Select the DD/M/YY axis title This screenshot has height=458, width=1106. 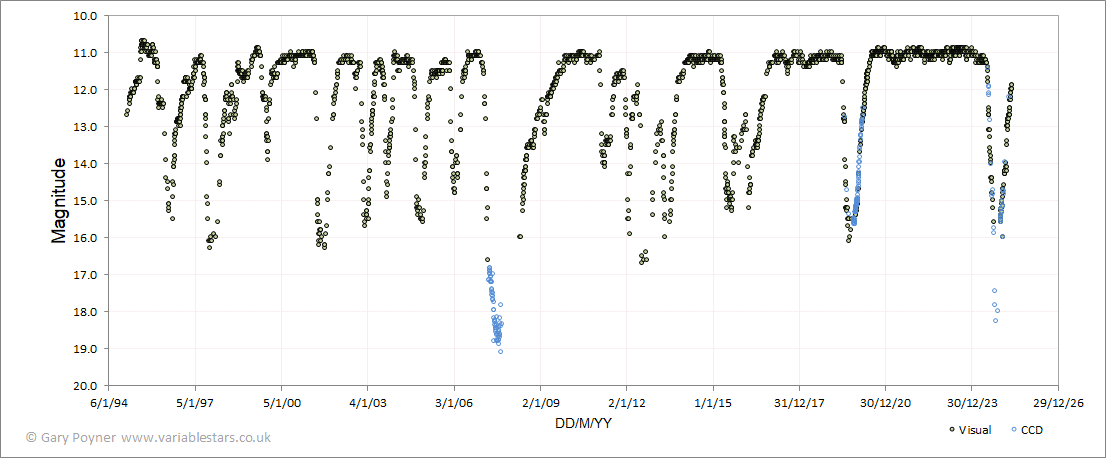click(583, 423)
